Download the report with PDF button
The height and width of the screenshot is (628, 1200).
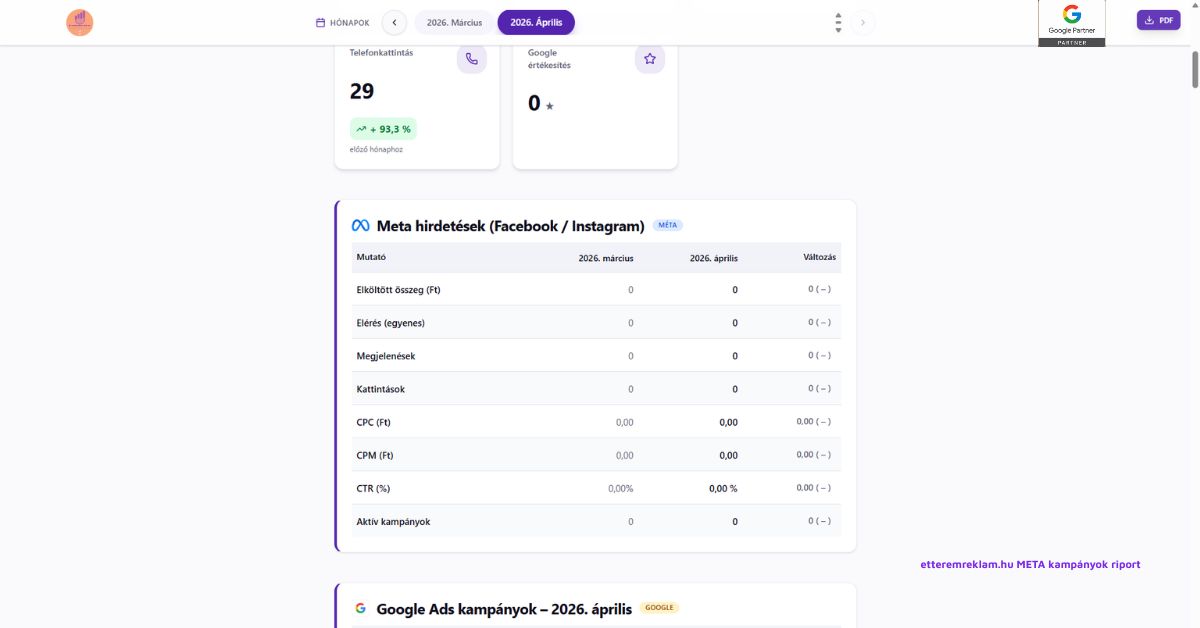[1159, 20]
